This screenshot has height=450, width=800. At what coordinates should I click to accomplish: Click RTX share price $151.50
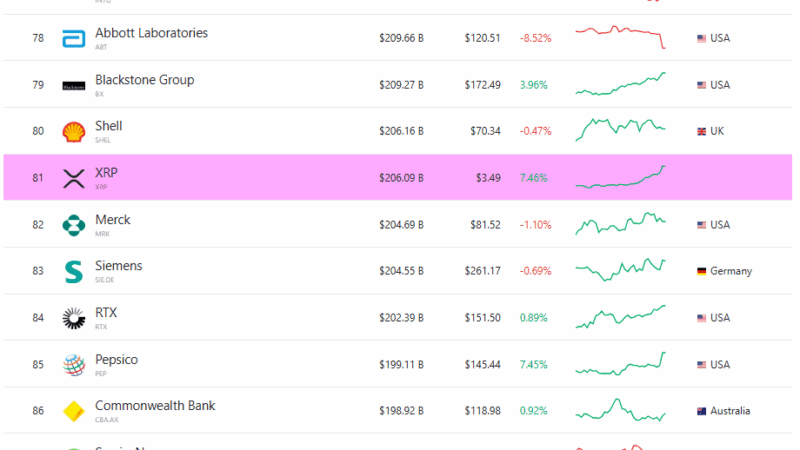(482, 318)
